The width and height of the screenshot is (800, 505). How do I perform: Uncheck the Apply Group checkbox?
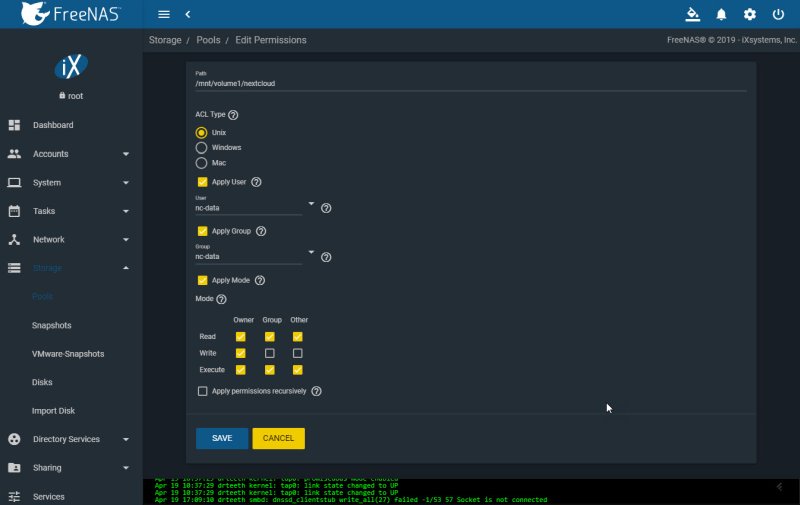pyautogui.click(x=203, y=231)
